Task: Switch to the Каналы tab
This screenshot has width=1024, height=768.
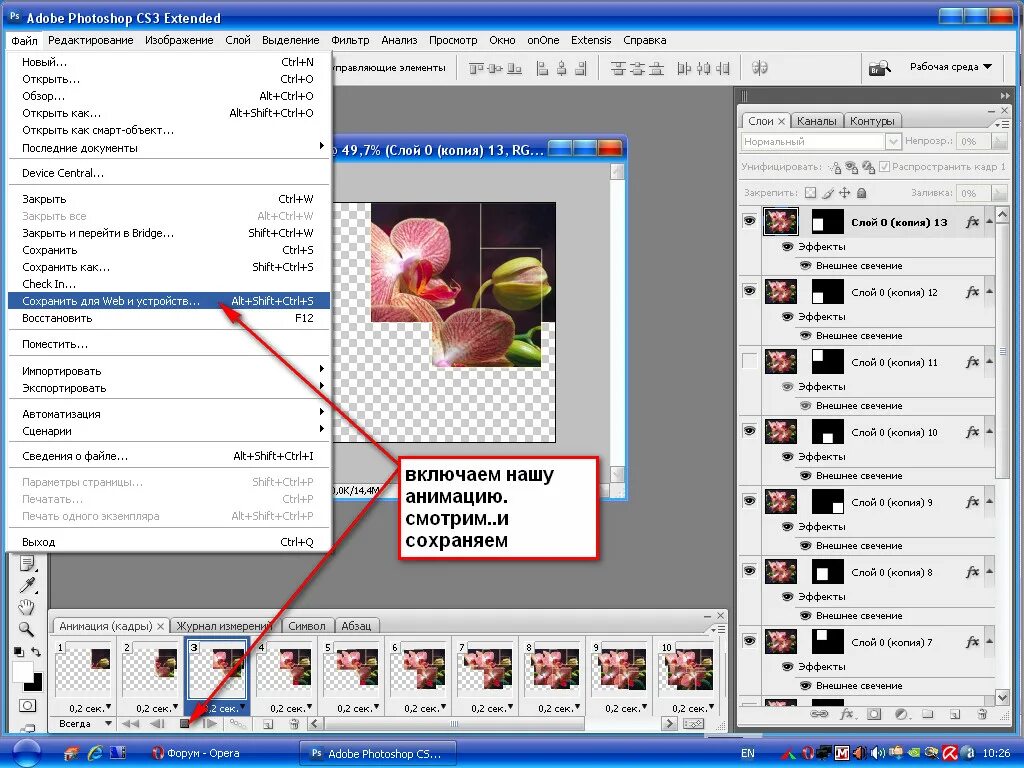Action: click(816, 121)
